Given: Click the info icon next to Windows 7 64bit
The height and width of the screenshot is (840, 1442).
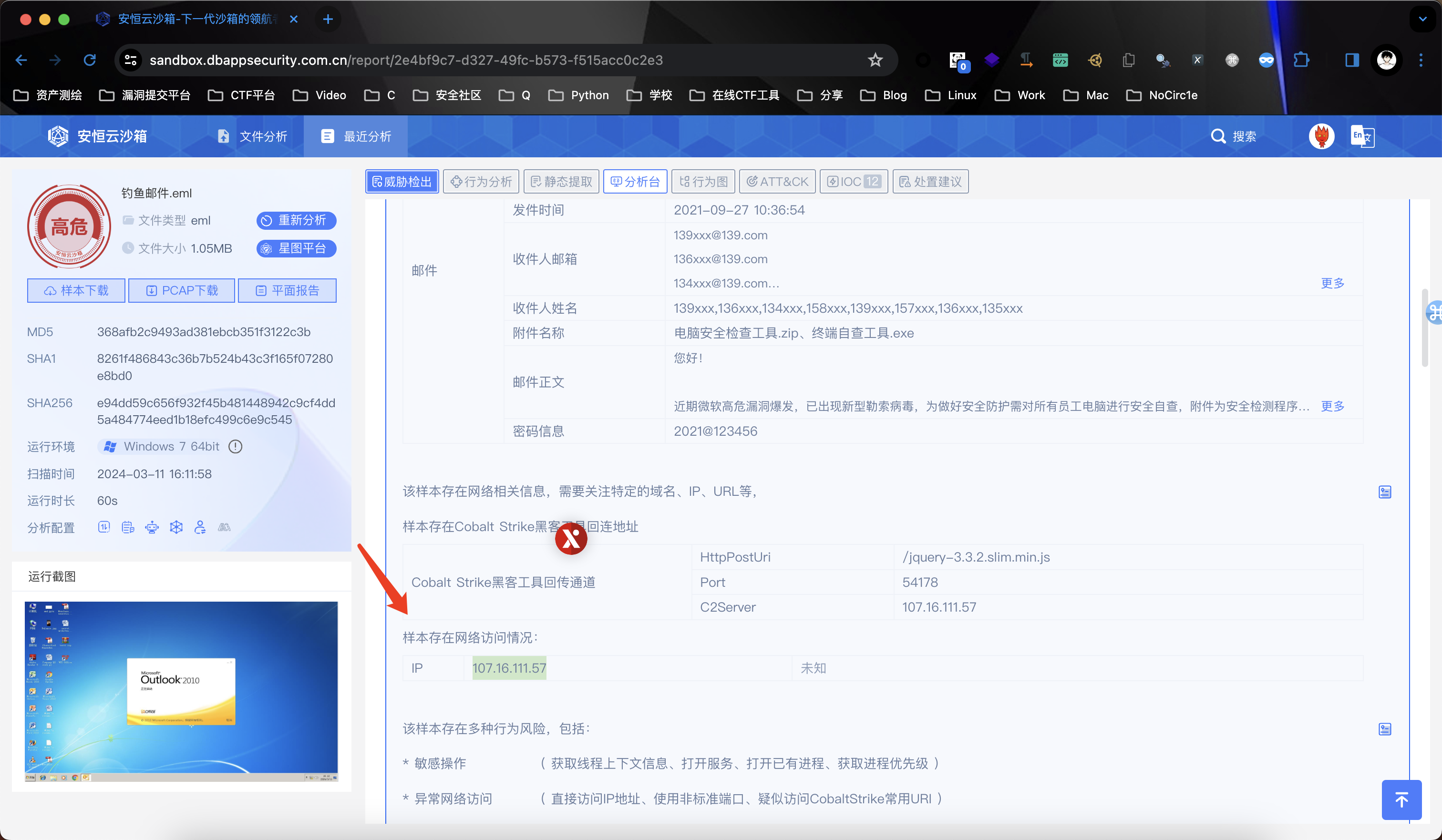Looking at the screenshot, I should 235,446.
